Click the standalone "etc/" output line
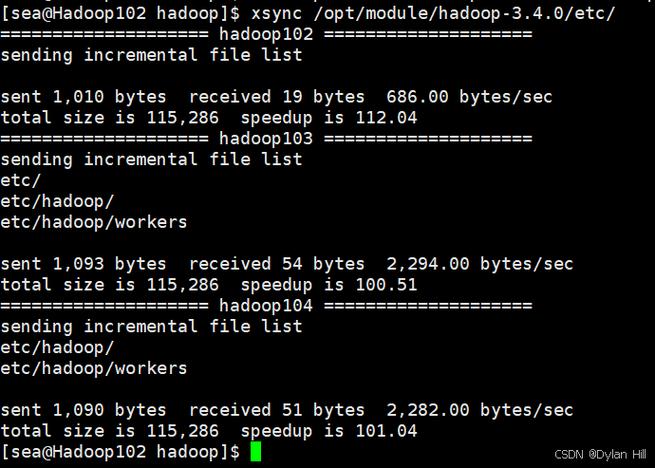The width and height of the screenshot is (655, 468). tap(21, 180)
